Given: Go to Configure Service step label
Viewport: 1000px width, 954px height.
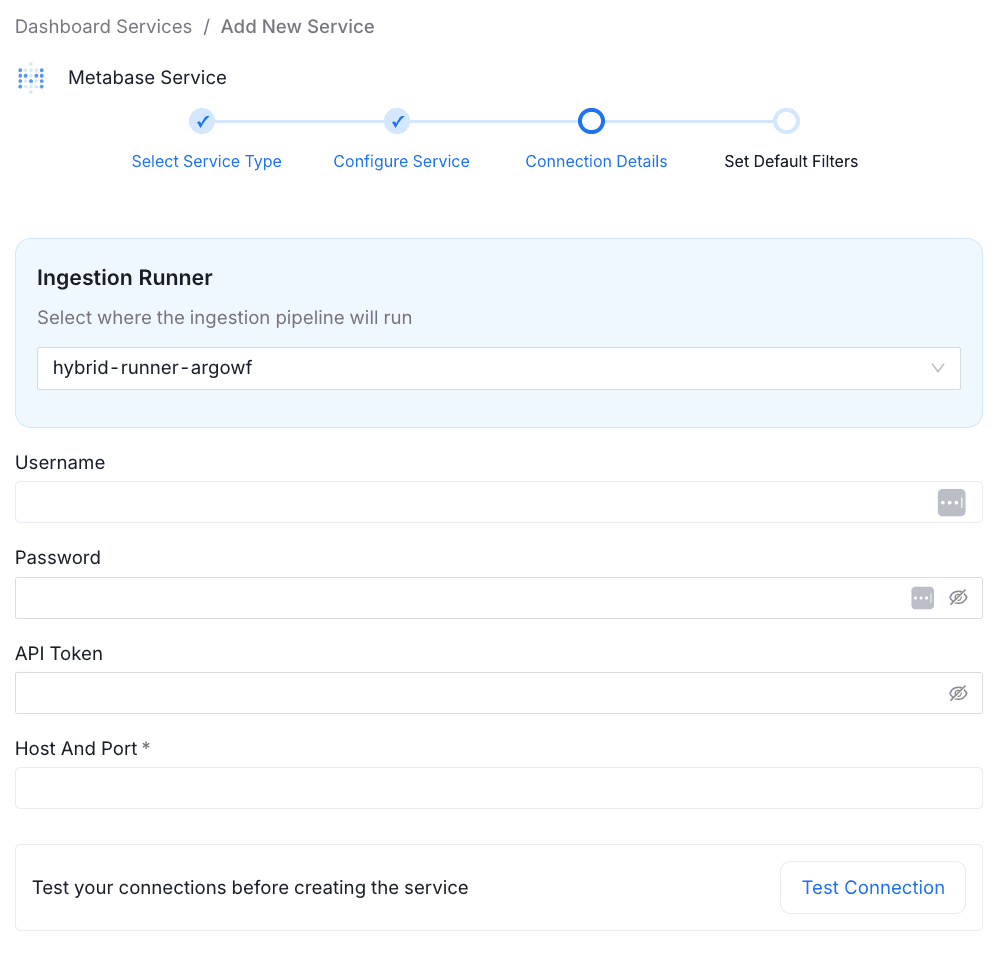Looking at the screenshot, I should pos(401,161).
